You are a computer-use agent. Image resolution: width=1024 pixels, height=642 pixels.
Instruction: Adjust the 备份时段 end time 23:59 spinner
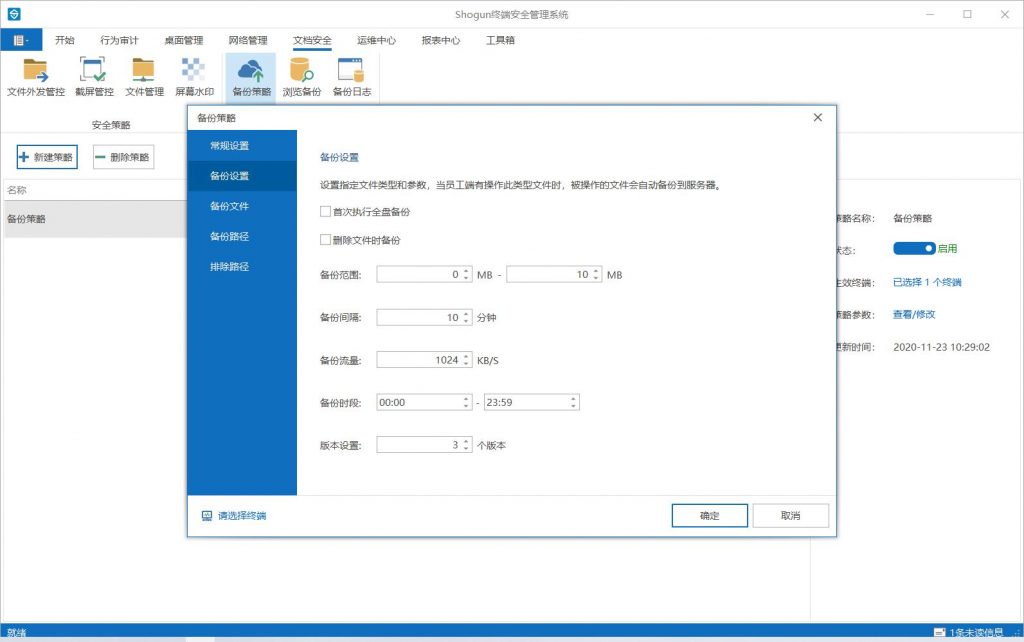tap(573, 402)
